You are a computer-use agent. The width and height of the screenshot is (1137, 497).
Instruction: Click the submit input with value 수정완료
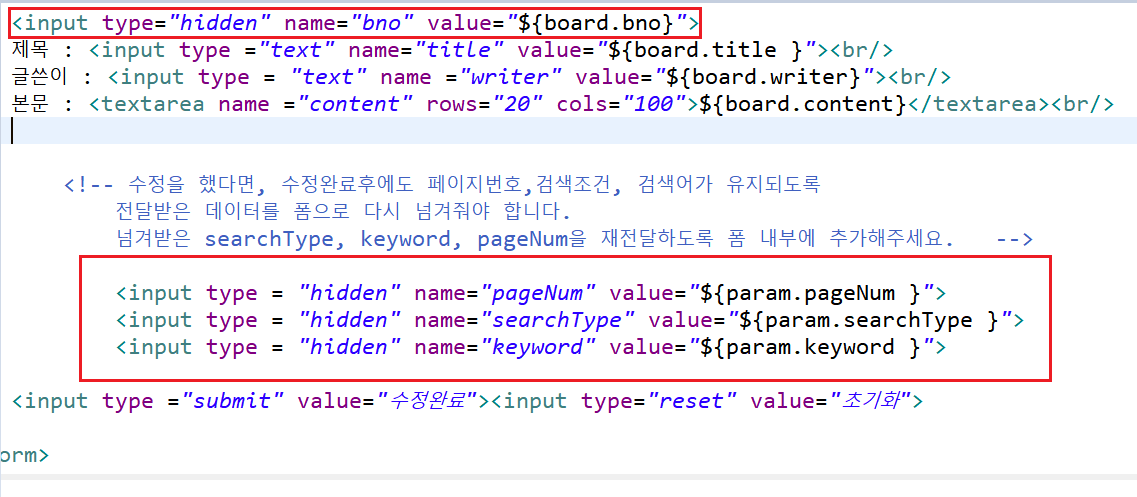(251, 400)
